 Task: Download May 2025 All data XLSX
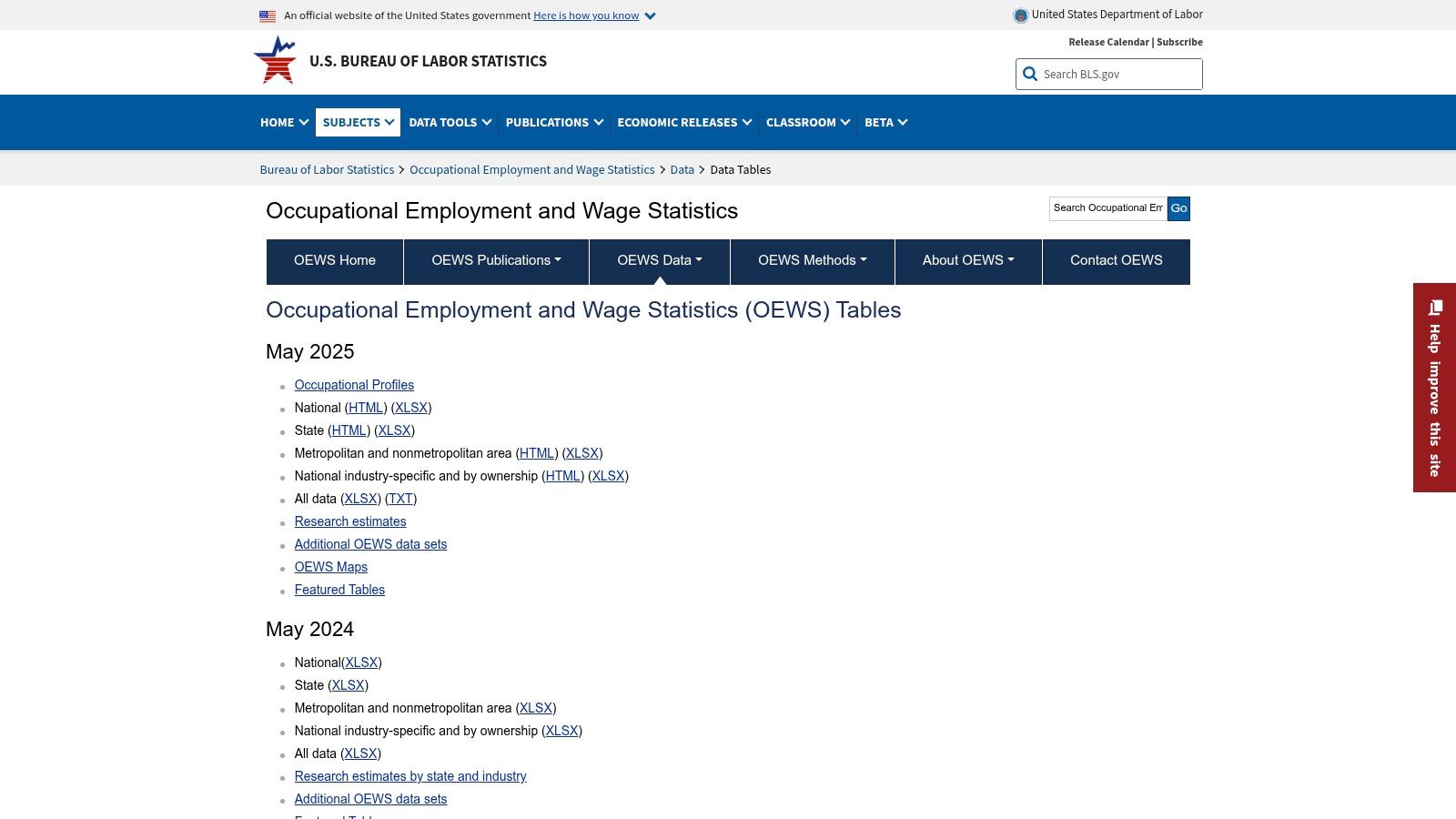pos(360,499)
